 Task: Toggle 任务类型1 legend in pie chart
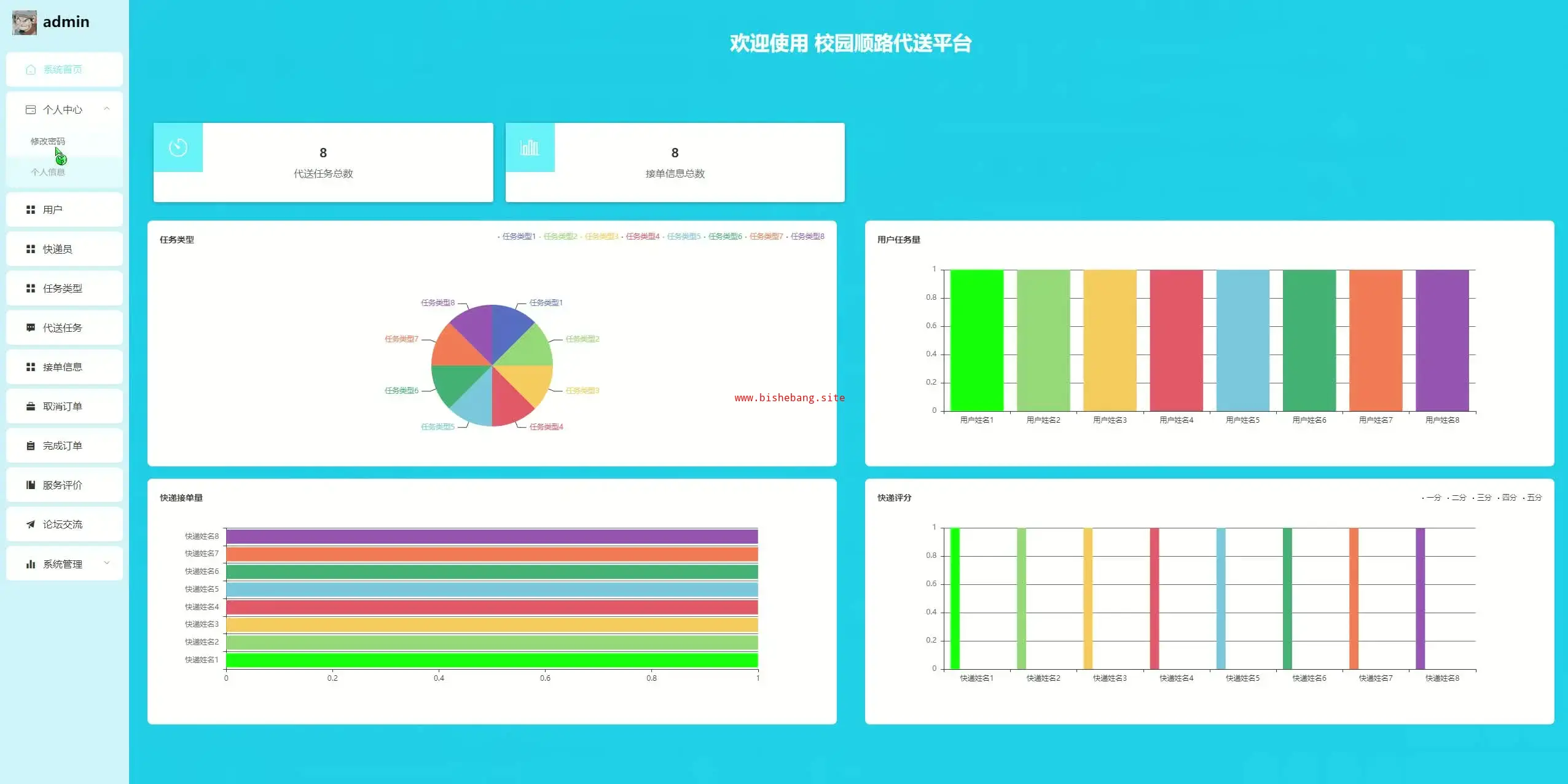[519, 237]
